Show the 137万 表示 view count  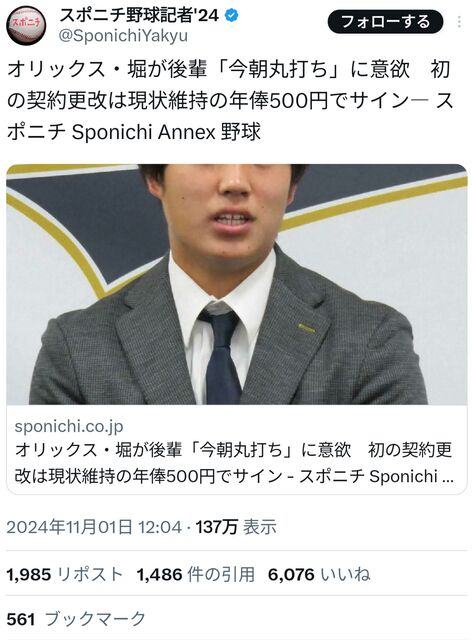pyautogui.click(x=236, y=527)
